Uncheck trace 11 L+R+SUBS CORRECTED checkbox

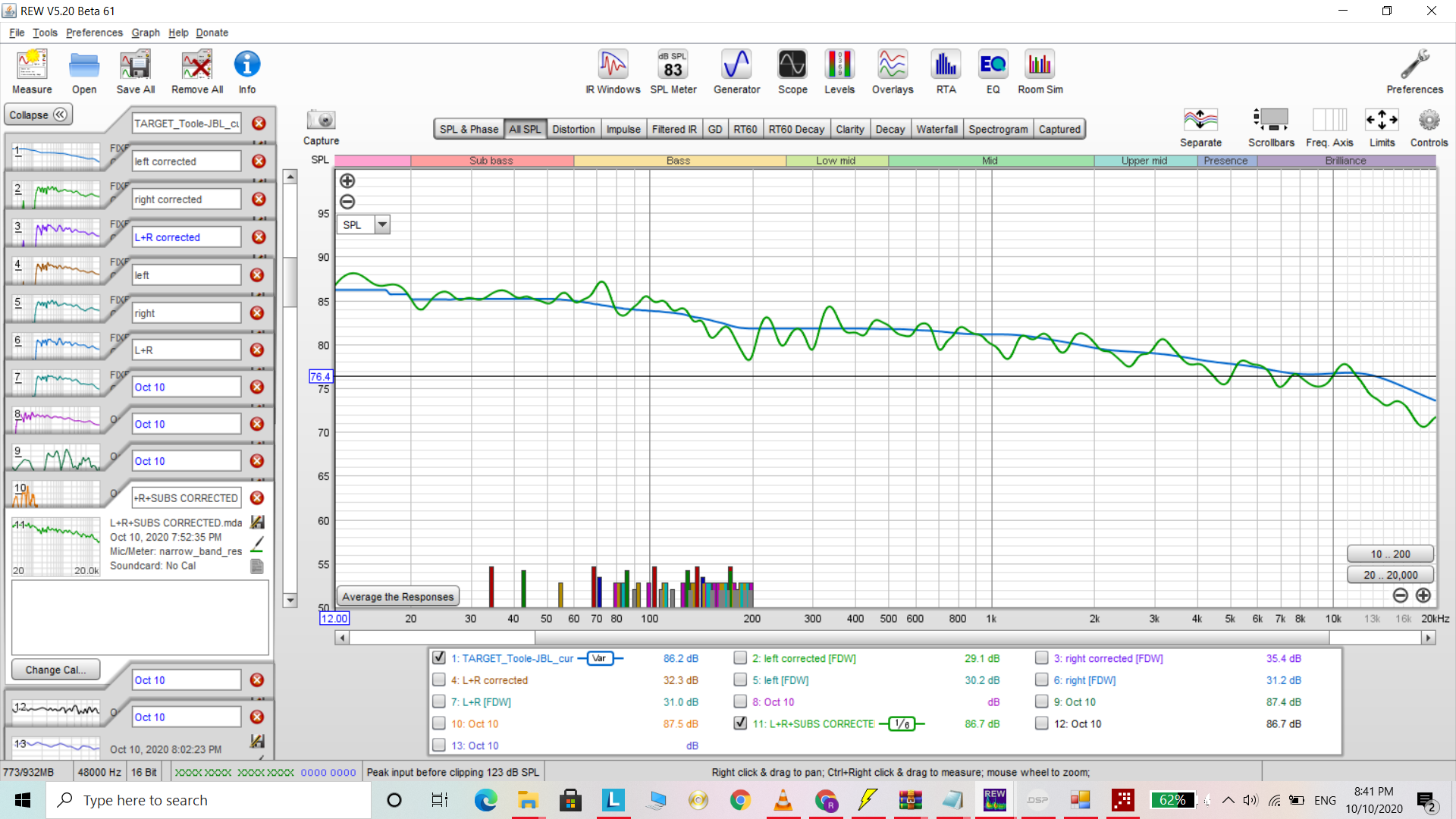[x=740, y=723]
